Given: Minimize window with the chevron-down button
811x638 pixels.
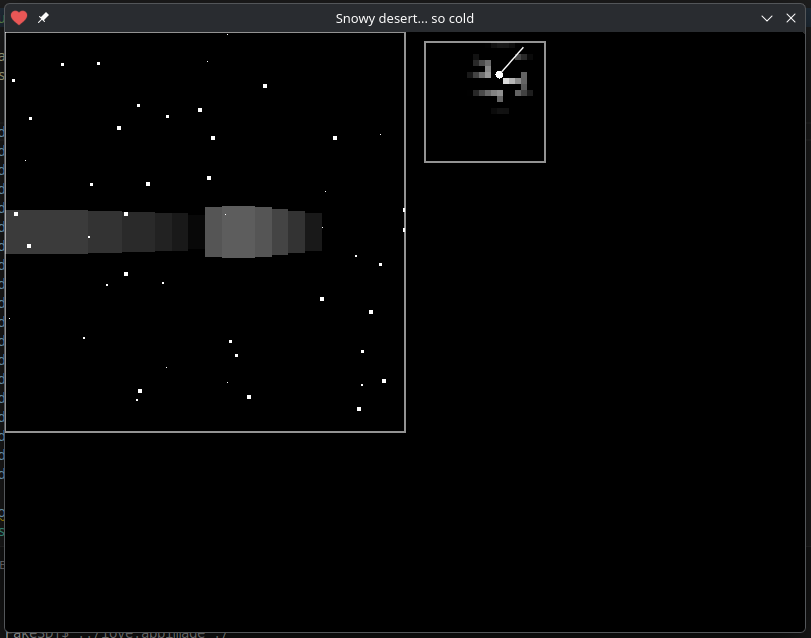Looking at the screenshot, I should [x=767, y=19].
